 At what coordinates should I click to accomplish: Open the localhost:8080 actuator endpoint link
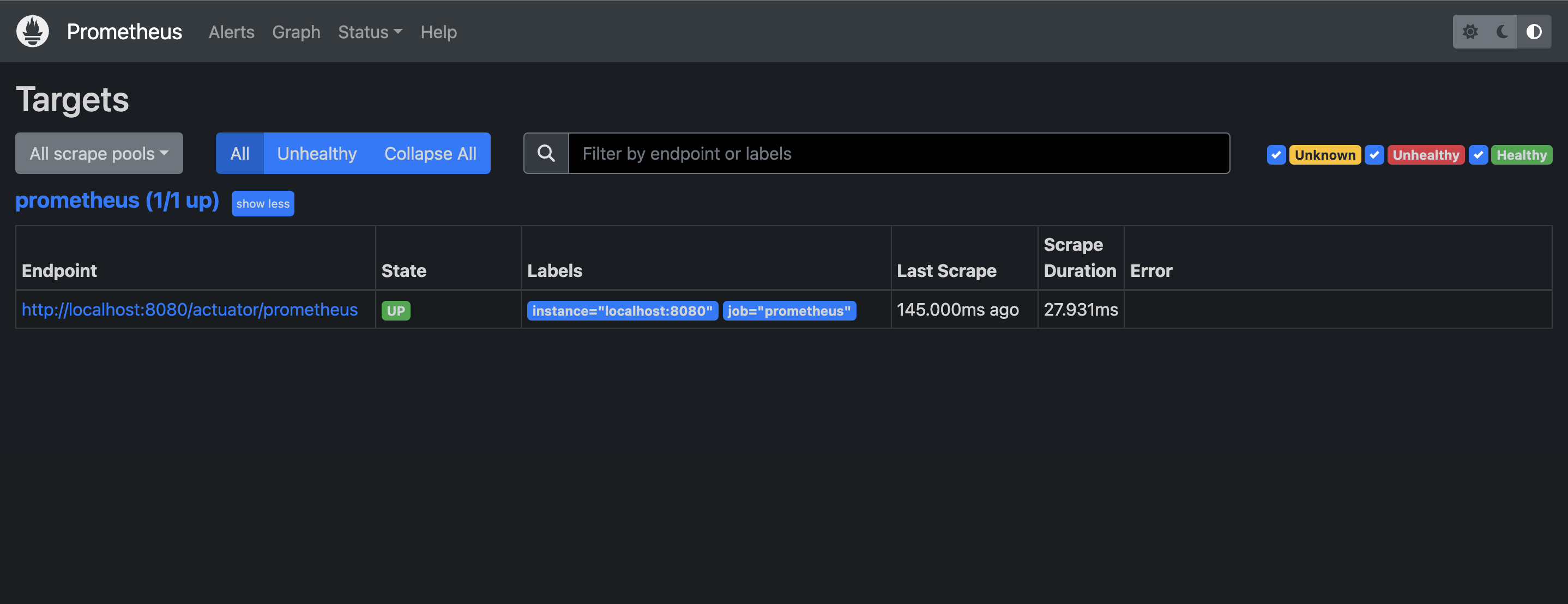tap(190, 309)
